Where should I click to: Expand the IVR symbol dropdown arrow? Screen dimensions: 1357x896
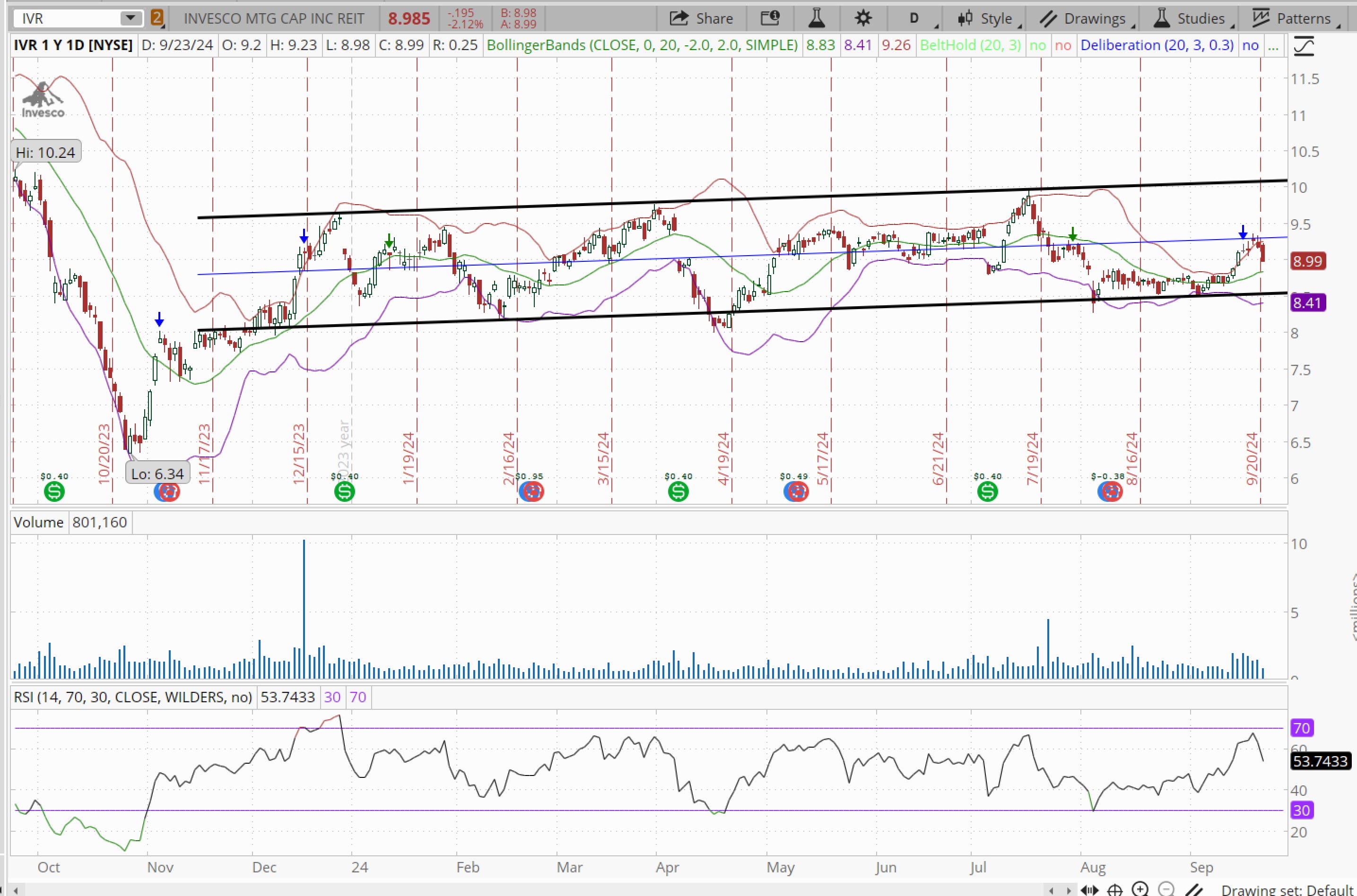click(130, 18)
